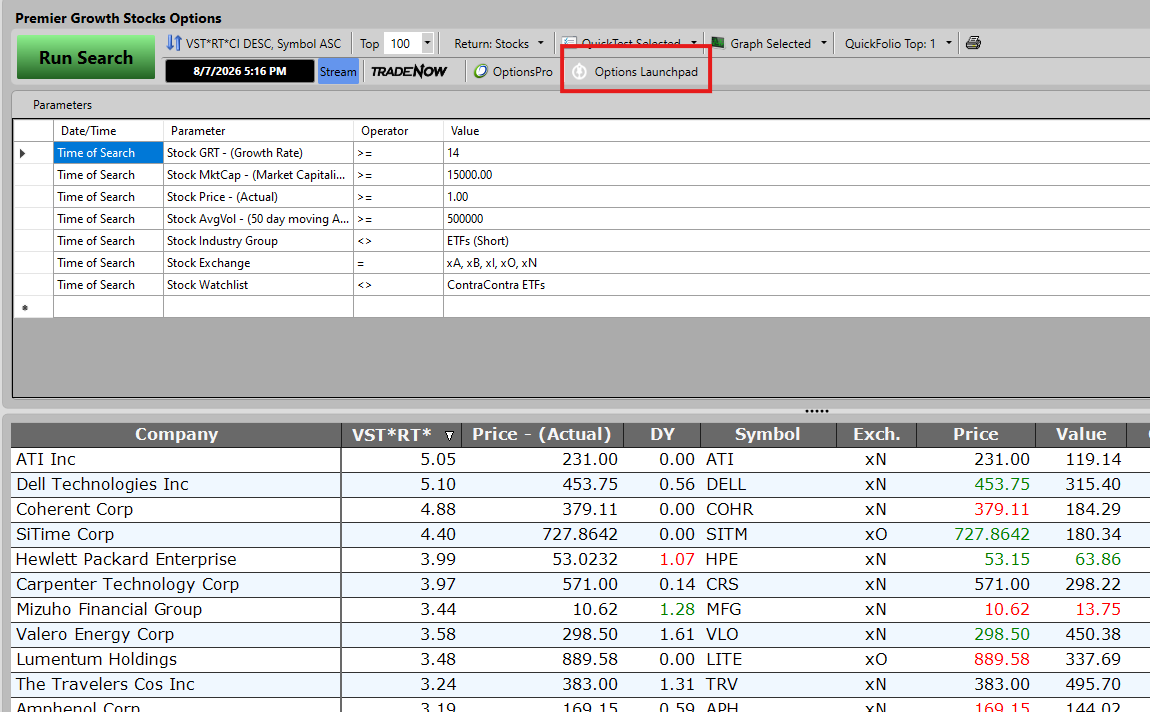1150x712 pixels.
Task: Click the TradeNow button
Action: 409,71
